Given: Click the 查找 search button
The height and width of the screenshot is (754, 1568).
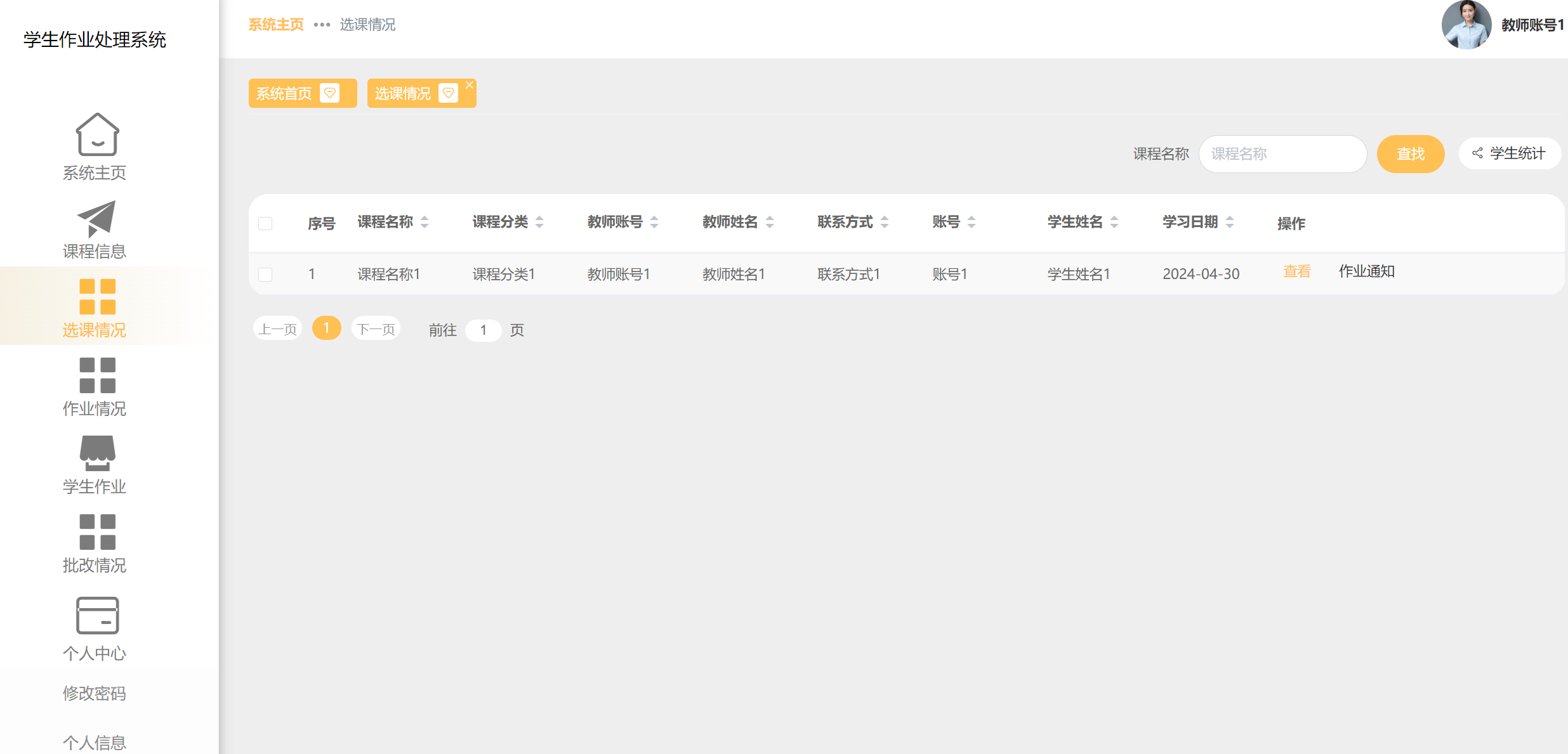Looking at the screenshot, I should click(x=1410, y=154).
